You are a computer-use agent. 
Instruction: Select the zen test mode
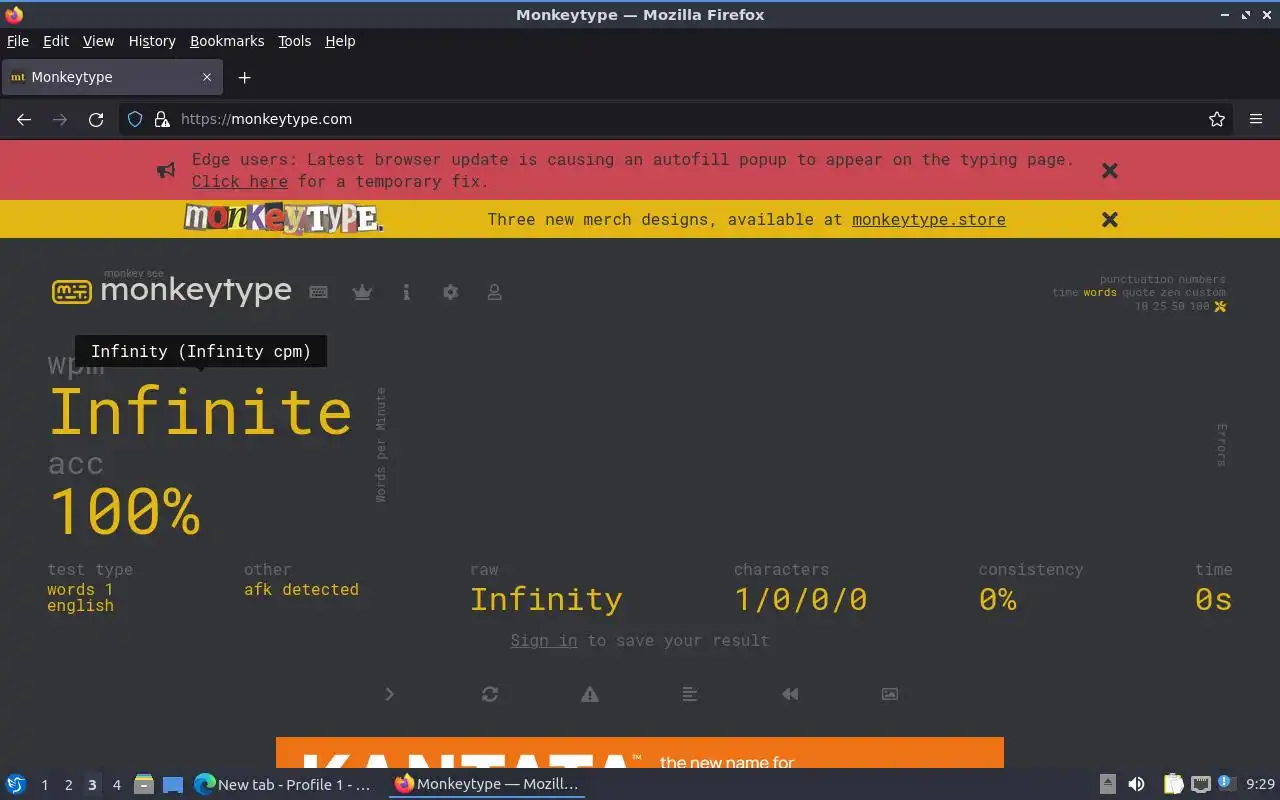click(x=1170, y=293)
